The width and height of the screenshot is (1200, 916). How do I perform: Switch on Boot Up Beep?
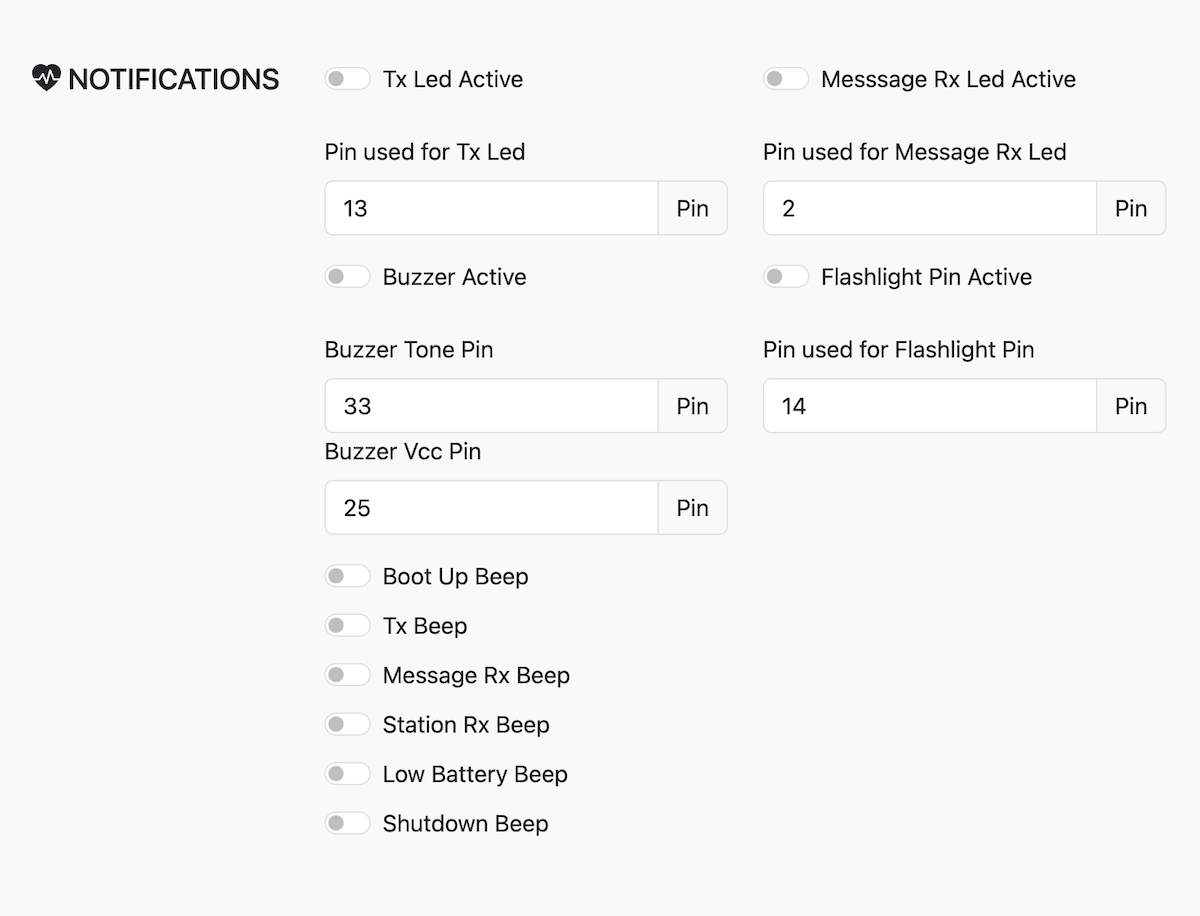click(347, 576)
